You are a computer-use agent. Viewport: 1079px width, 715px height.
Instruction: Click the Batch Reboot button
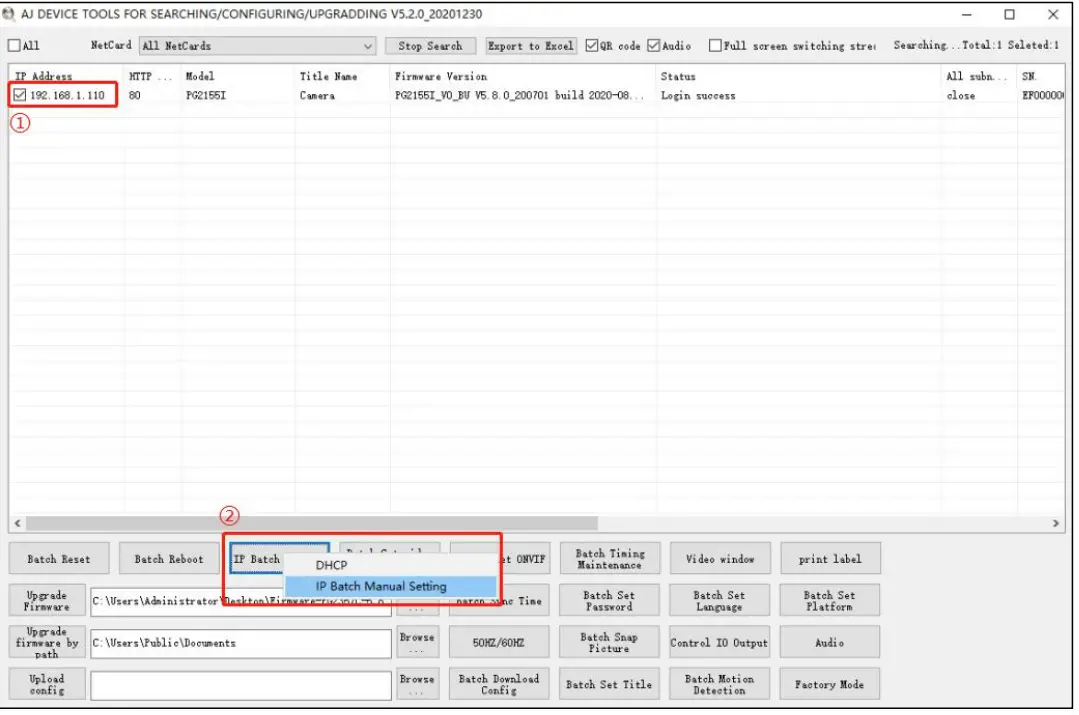[169, 559]
